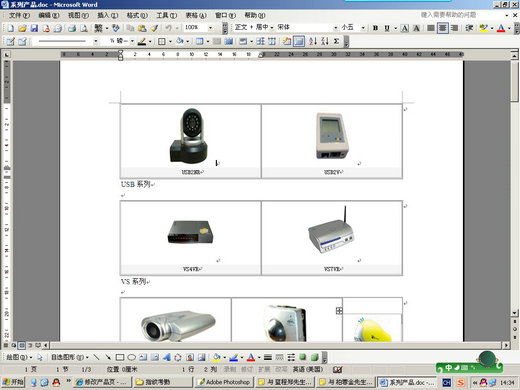Click the 系列产品.doc taskbar button

tap(407, 382)
